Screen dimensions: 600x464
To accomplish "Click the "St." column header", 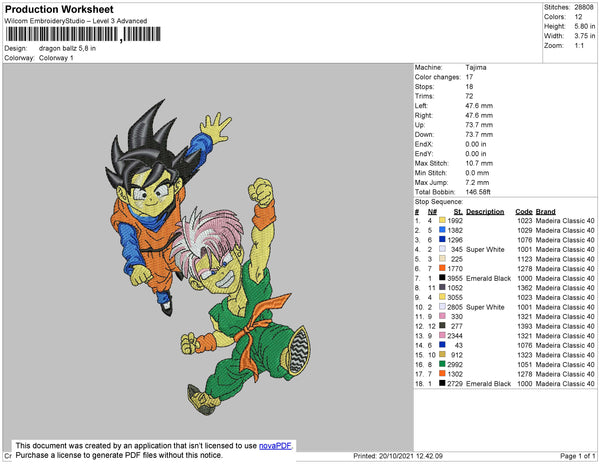I will pos(458,212).
